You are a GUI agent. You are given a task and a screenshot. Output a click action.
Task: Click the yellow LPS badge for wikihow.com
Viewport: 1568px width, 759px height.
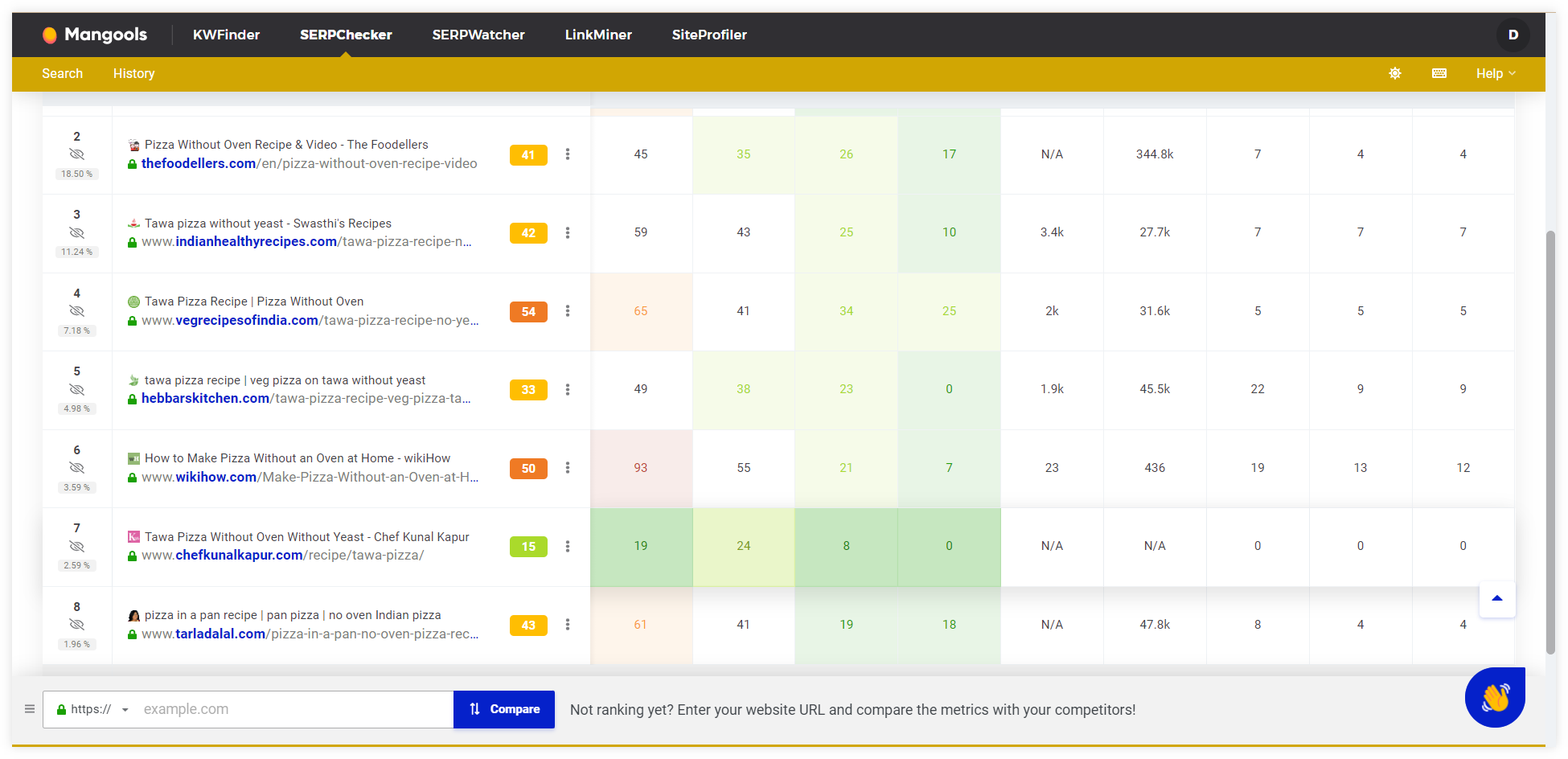pos(528,468)
